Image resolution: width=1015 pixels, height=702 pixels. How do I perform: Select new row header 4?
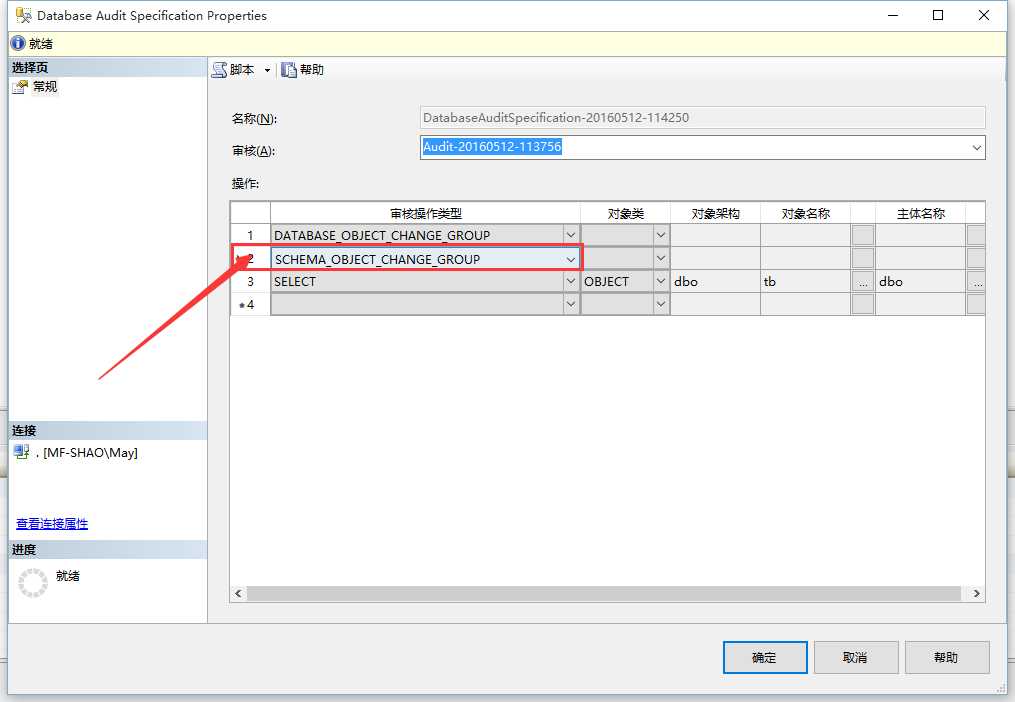pyautogui.click(x=251, y=304)
